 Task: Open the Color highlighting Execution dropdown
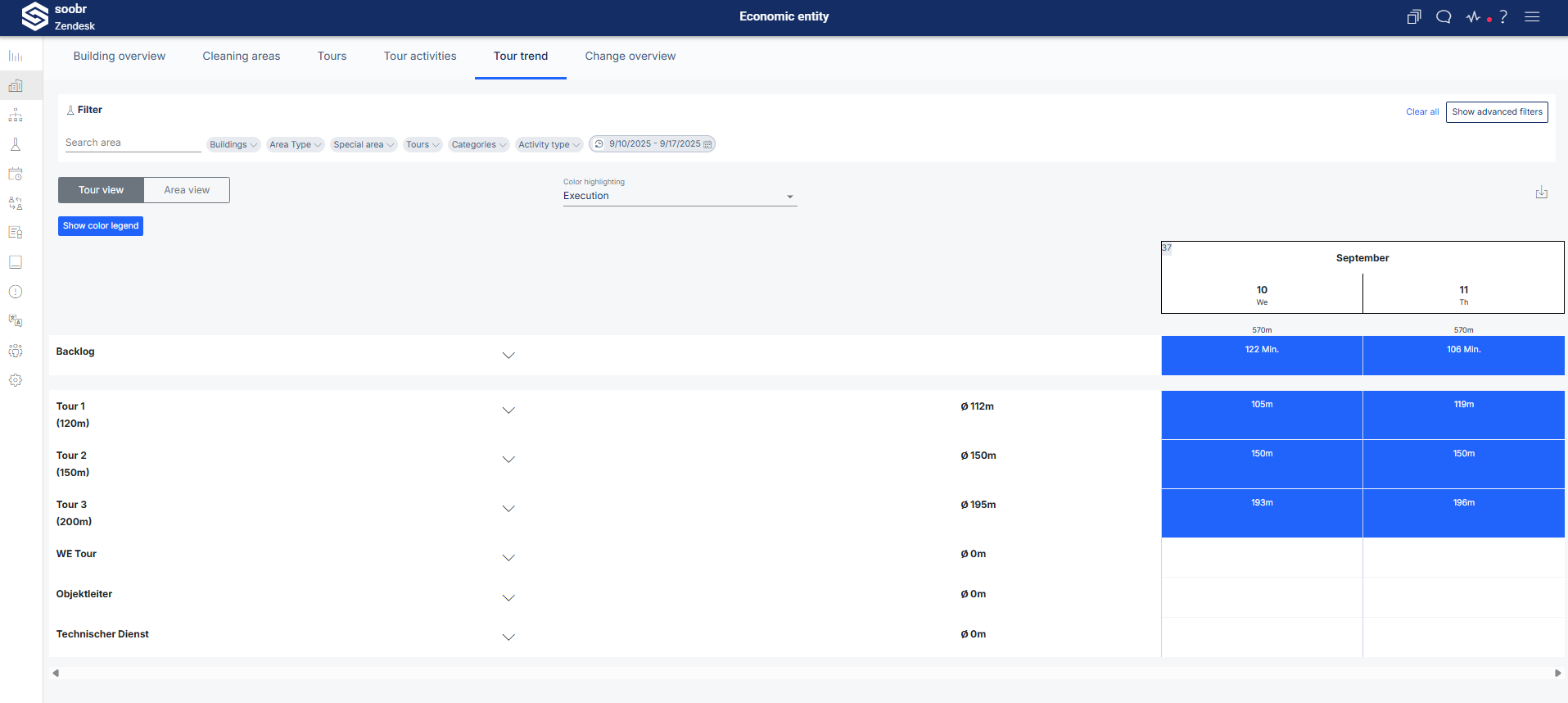click(680, 196)
